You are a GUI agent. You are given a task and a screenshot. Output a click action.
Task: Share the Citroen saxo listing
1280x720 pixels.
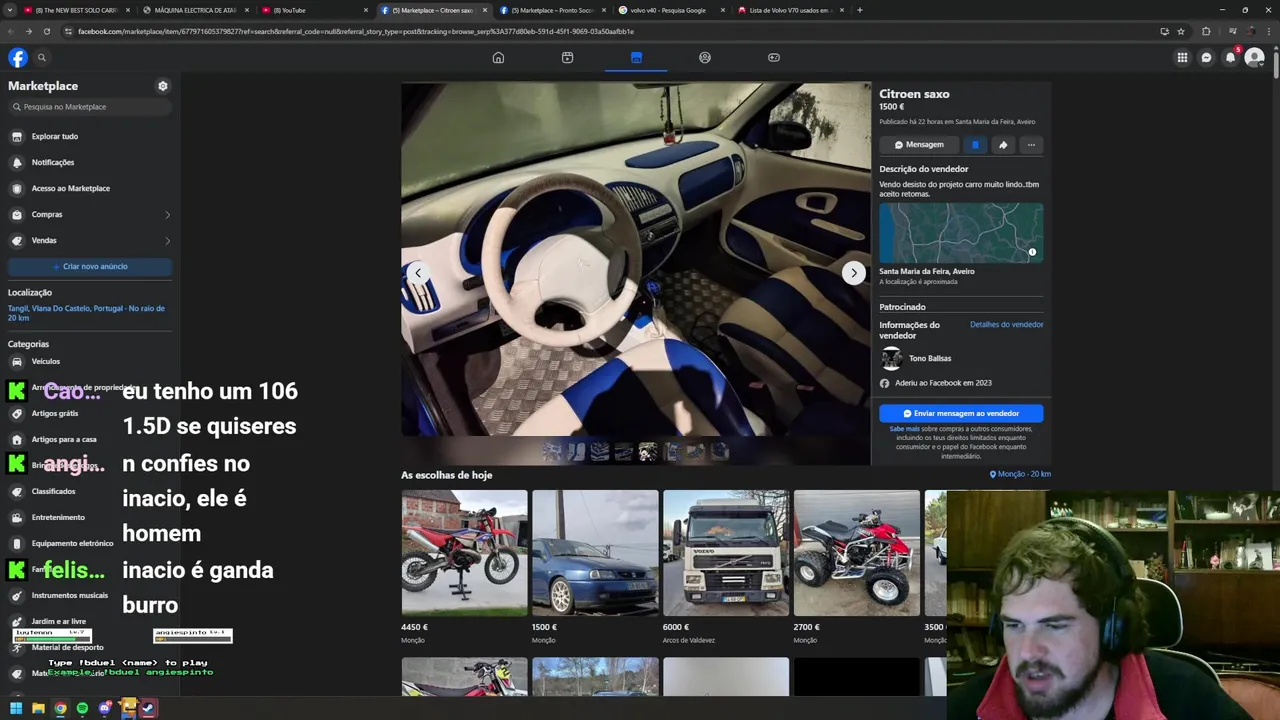coord(1003,145)
